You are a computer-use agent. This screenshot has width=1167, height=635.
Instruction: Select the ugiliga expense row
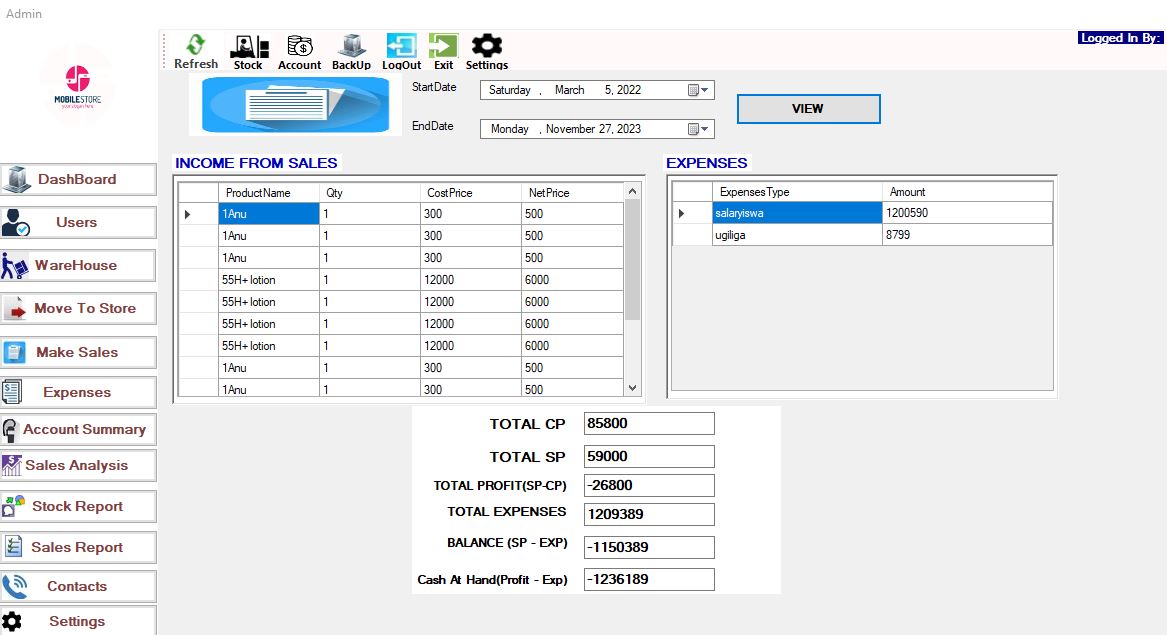pos(863,234)
